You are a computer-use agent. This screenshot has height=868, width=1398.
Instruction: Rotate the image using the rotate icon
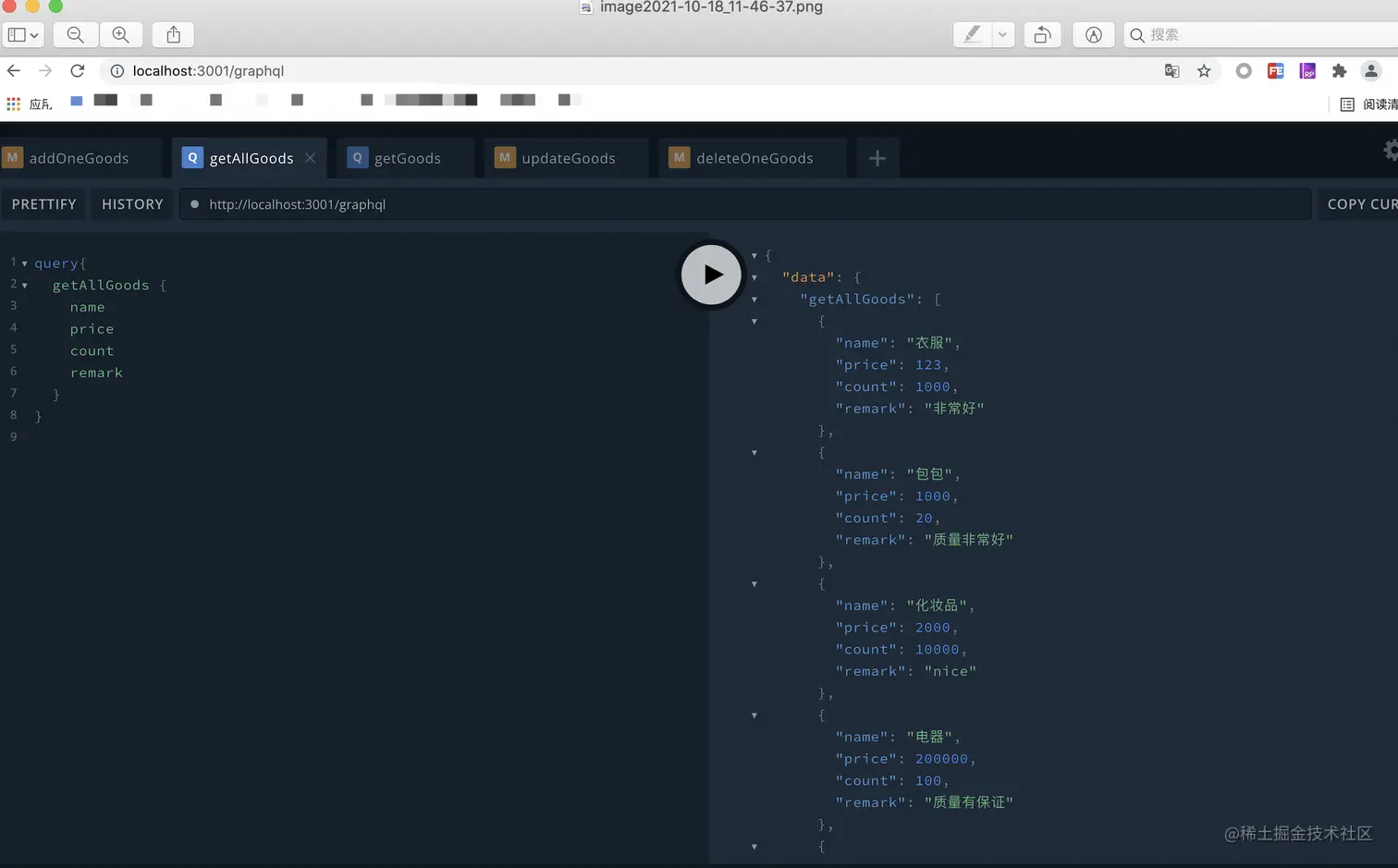click(x=1042, y=34)
